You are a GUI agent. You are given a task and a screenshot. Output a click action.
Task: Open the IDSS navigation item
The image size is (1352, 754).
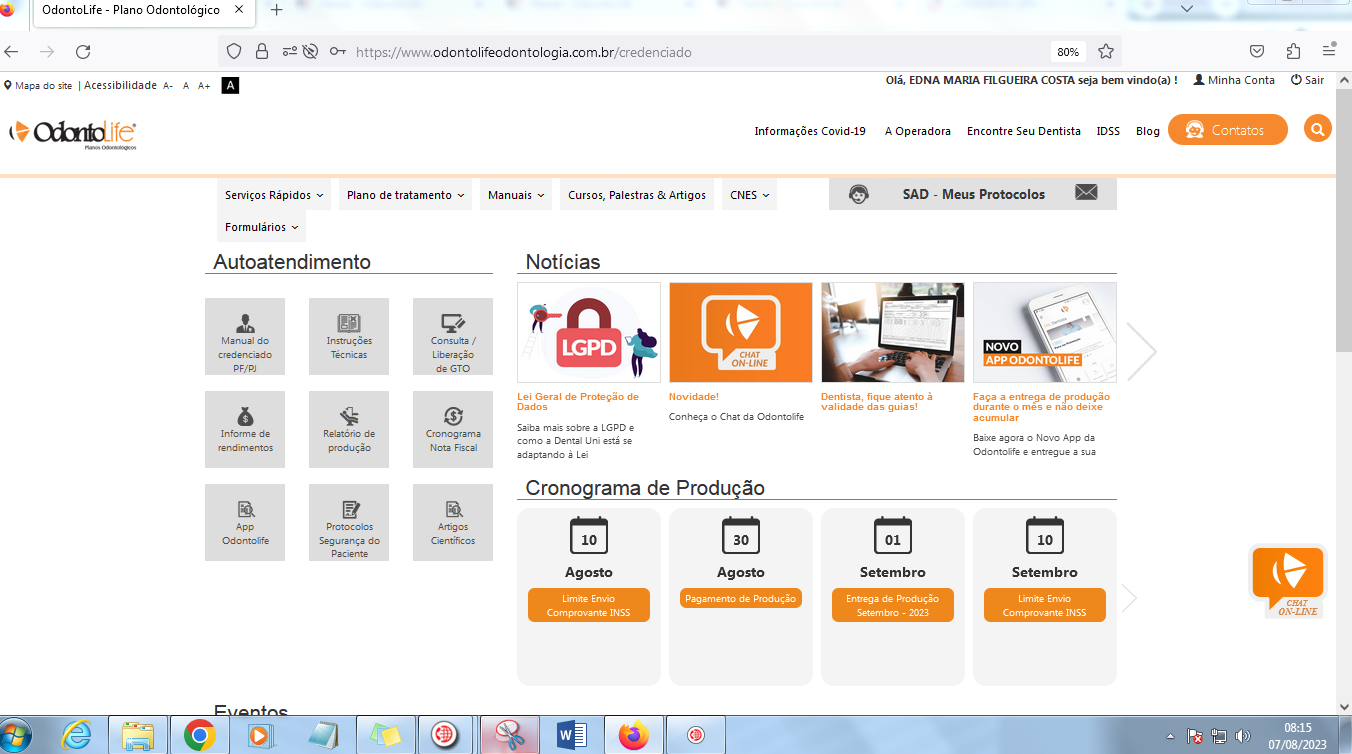(x=1108, y=131)
